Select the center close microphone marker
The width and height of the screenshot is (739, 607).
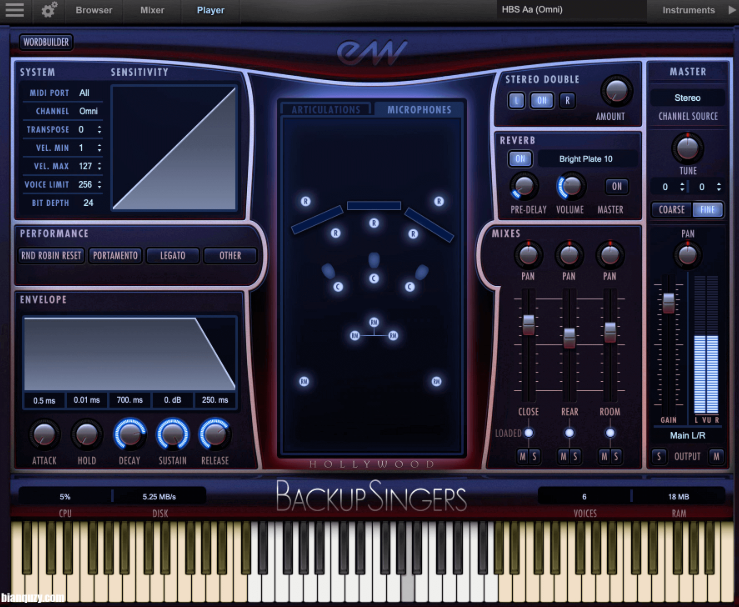tap(374, 279)
